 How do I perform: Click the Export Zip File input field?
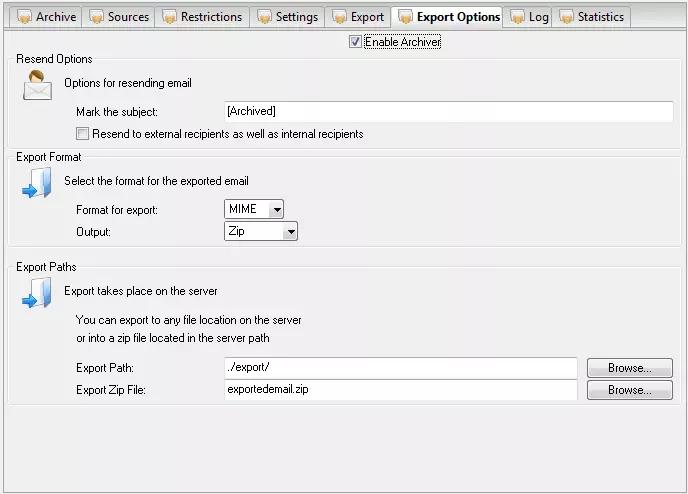point(401,390)
